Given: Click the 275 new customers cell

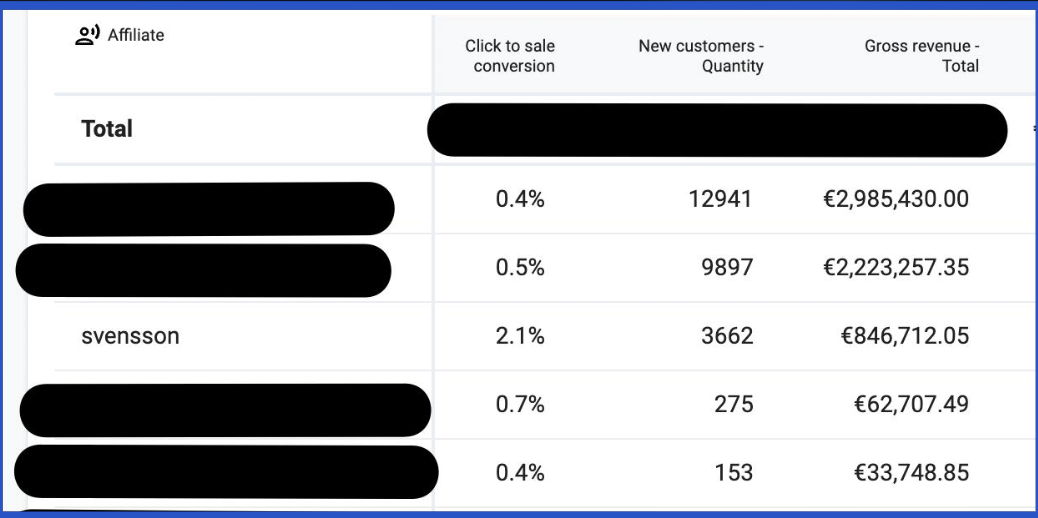Looking at the screenshot, I should (733, 404).
